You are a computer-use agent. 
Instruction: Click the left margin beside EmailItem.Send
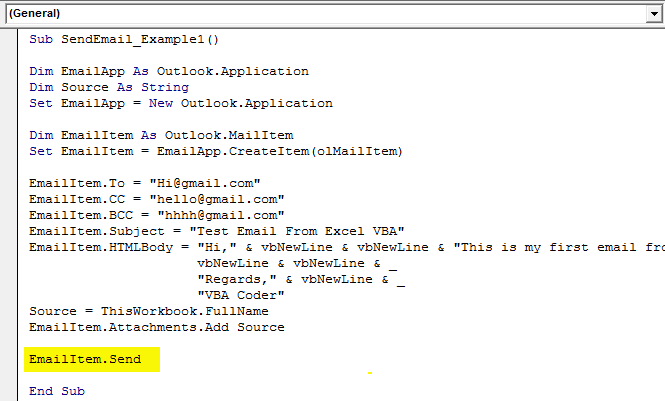(10, 359)
